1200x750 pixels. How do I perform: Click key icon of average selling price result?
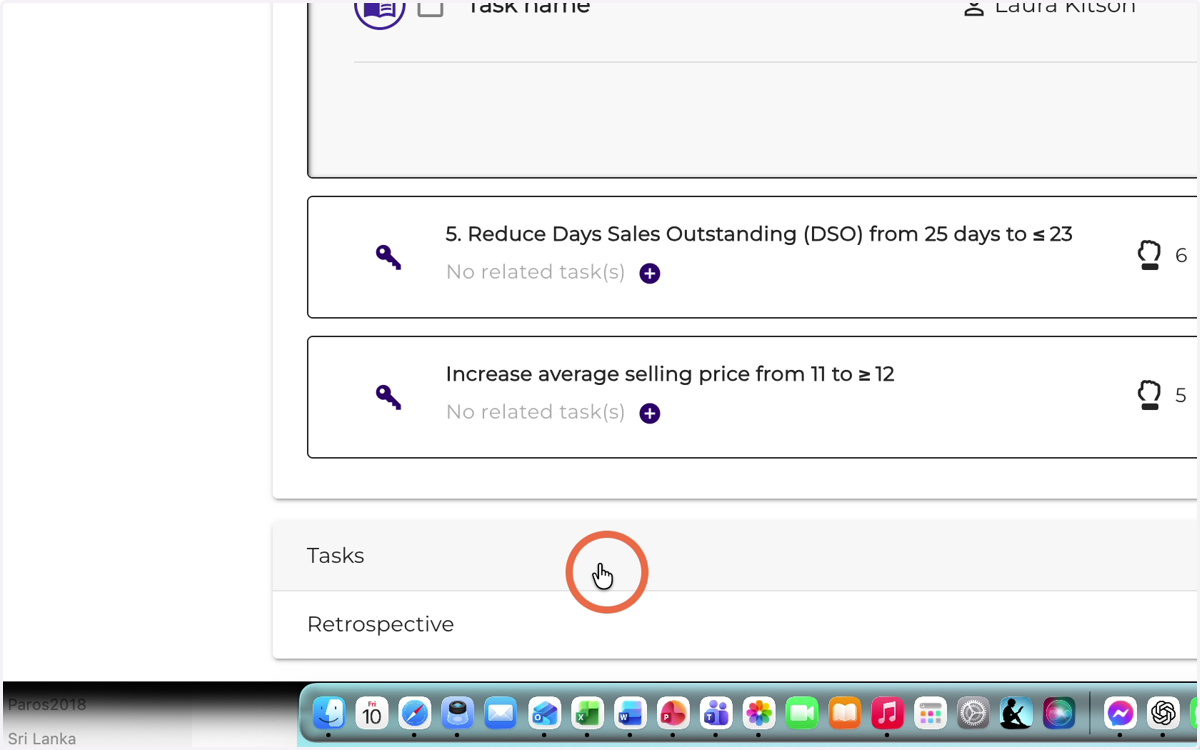[x=388, y=397]
